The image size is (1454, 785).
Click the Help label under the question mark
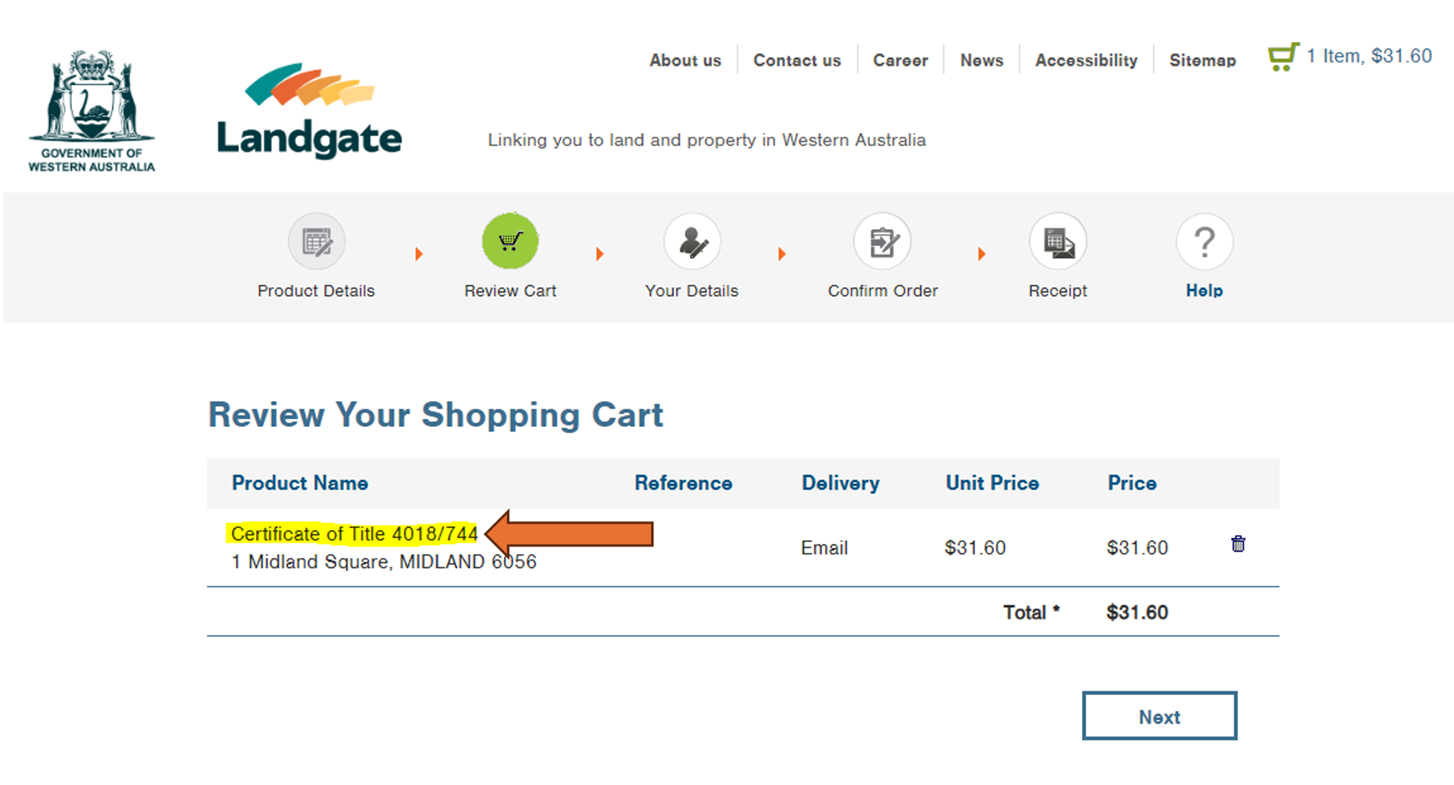click(1204, 291)
